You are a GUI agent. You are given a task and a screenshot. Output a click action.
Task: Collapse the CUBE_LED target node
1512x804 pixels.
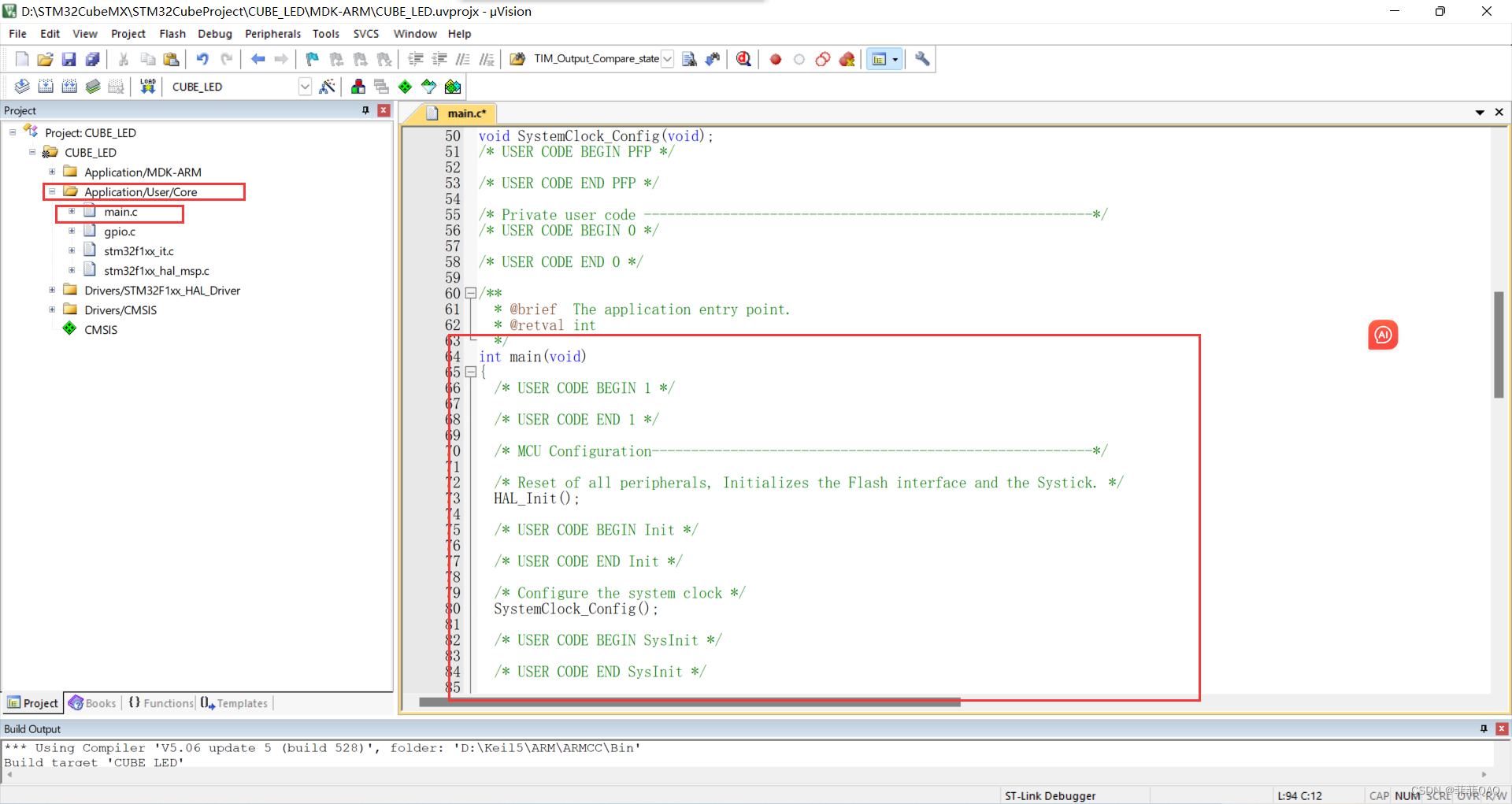click(32, 152)
